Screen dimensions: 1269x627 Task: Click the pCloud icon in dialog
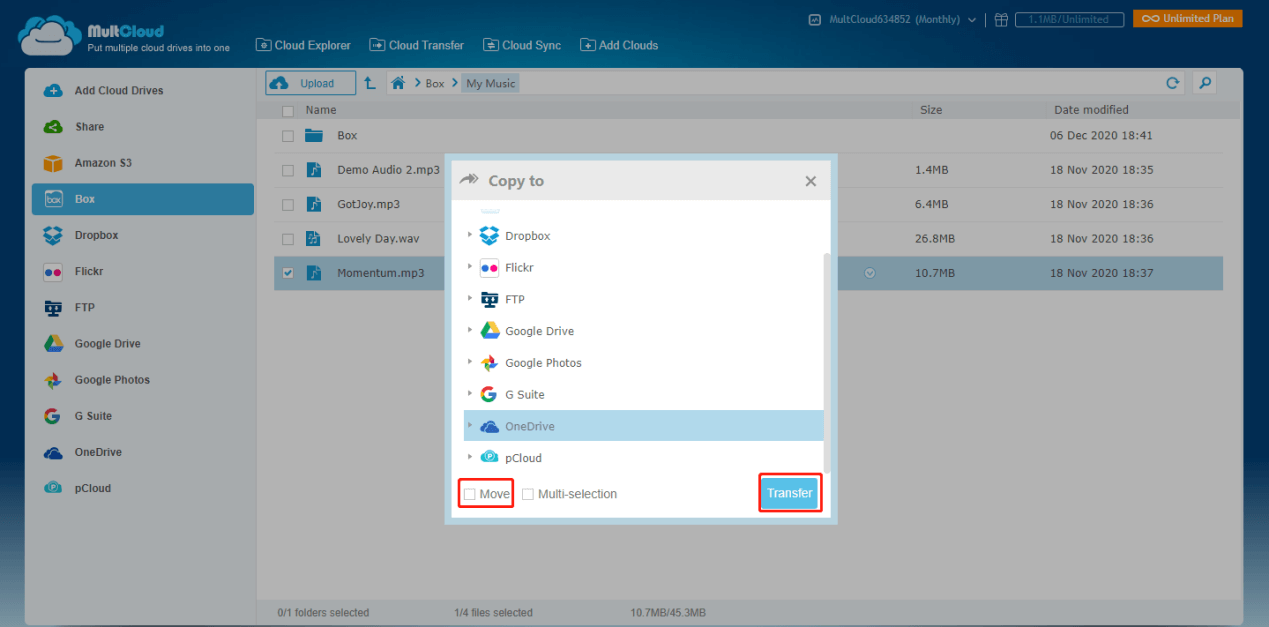[489, 458]
